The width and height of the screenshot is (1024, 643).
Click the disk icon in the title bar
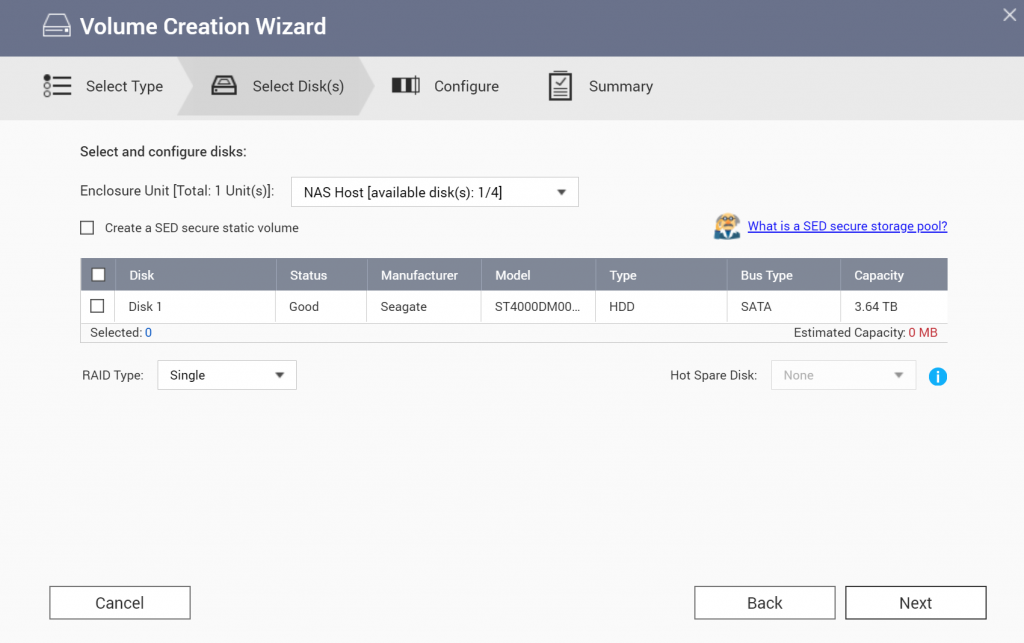[x=56, y=25]
